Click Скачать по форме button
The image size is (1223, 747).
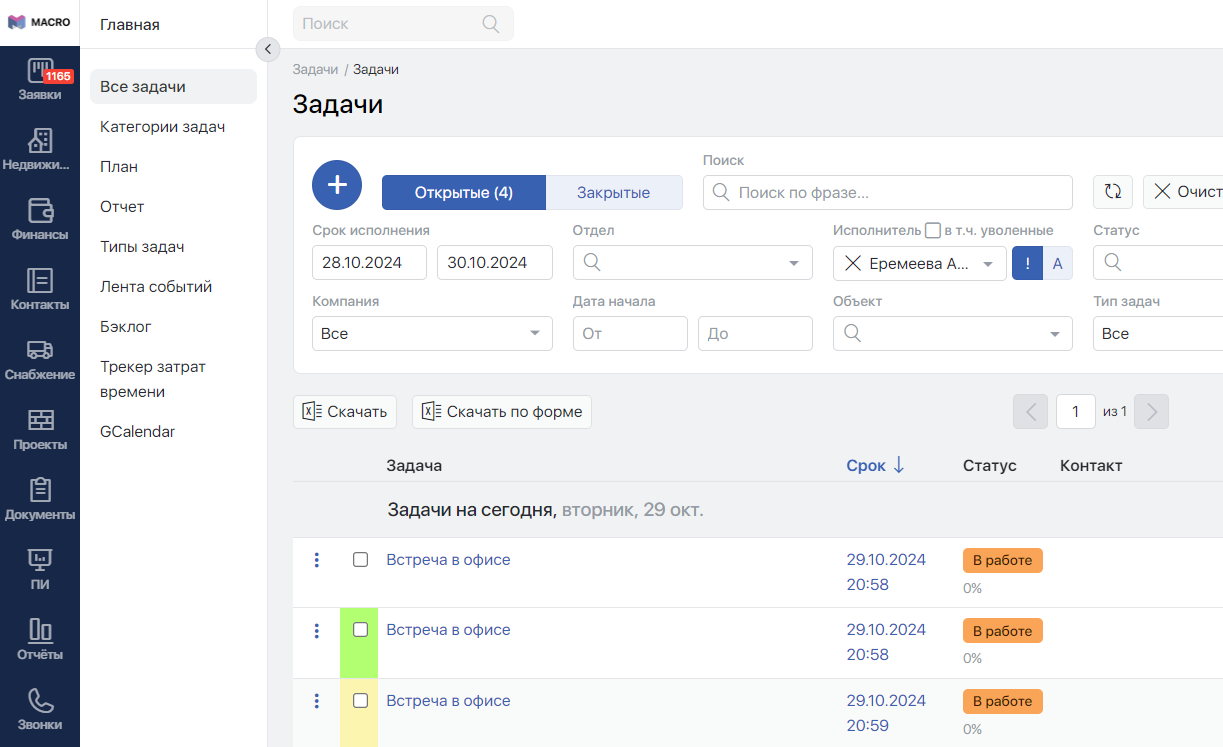pyautogui.click(x=502, y=412)
